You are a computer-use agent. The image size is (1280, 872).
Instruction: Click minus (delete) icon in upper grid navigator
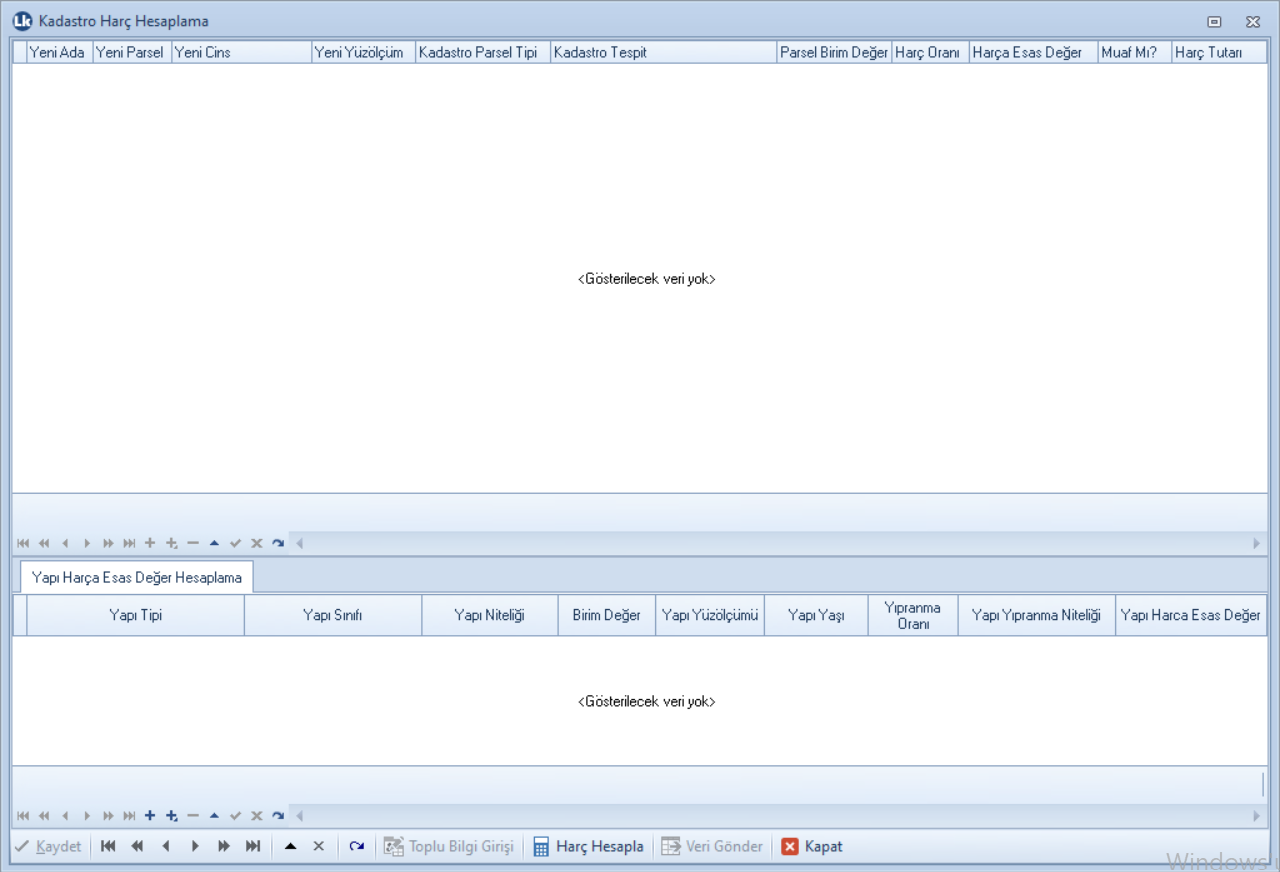coord(193,543)
